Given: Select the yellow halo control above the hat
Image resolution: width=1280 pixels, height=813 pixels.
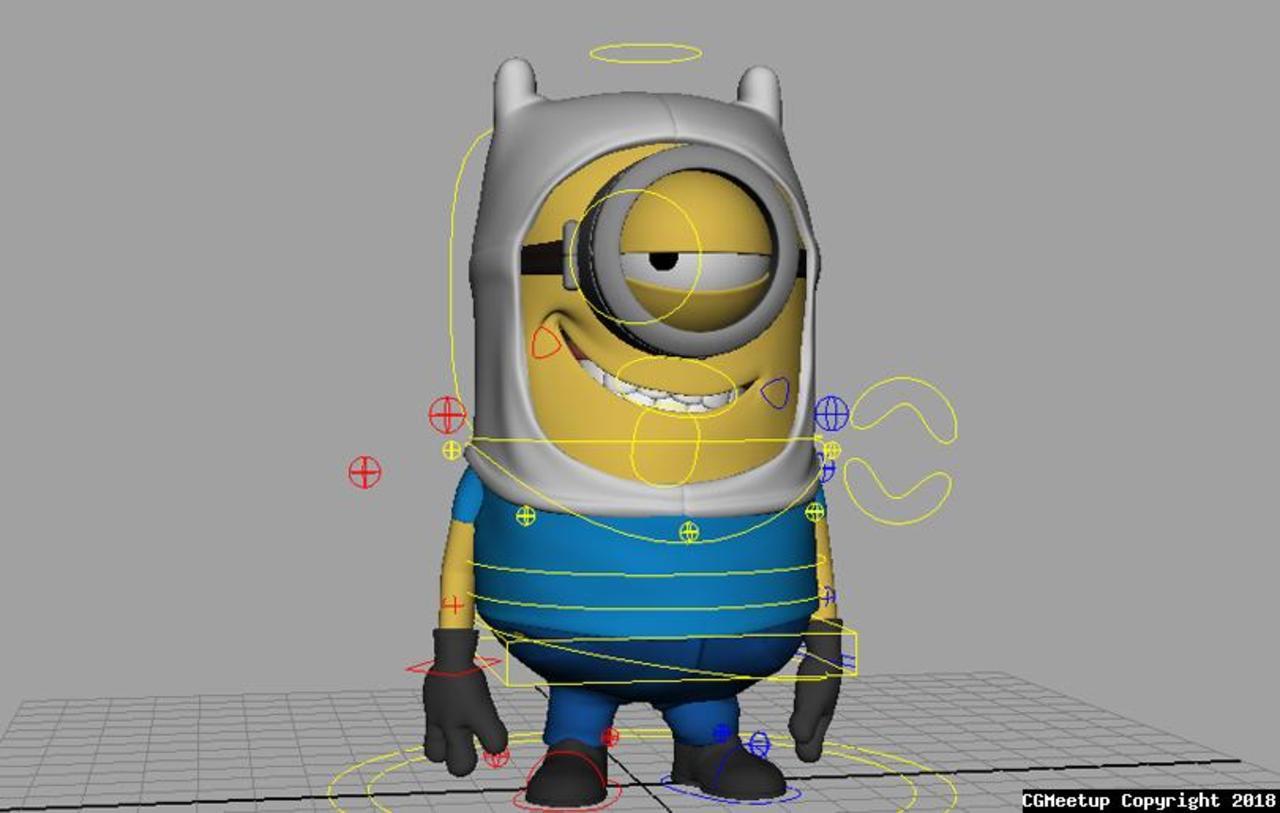Looking at the screenshot, I should (x=645, y=53).
